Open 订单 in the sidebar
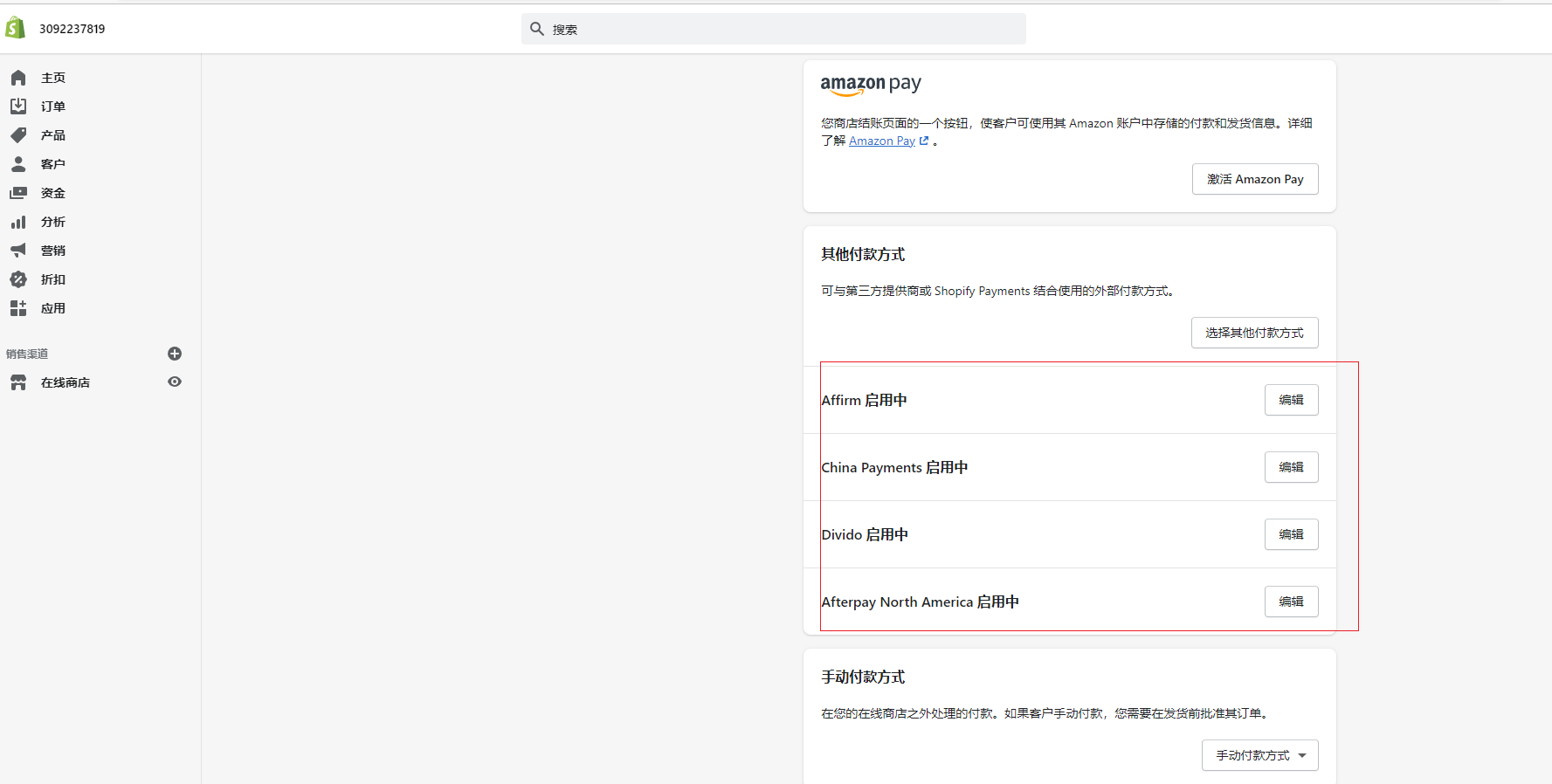Image resolution: width=1552 pixels, height=784 pixels. (53, 107)
